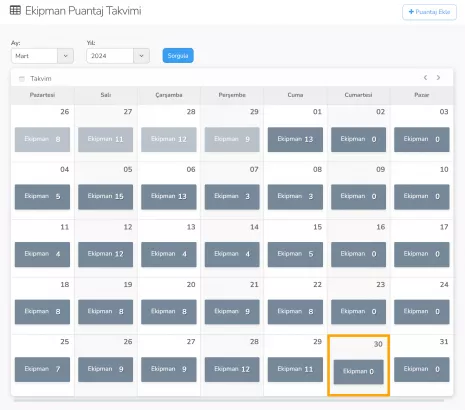Open Ekipman 0 entry on day 16
The height and width of the screenshot is (410, 465).
coord(358,254)
